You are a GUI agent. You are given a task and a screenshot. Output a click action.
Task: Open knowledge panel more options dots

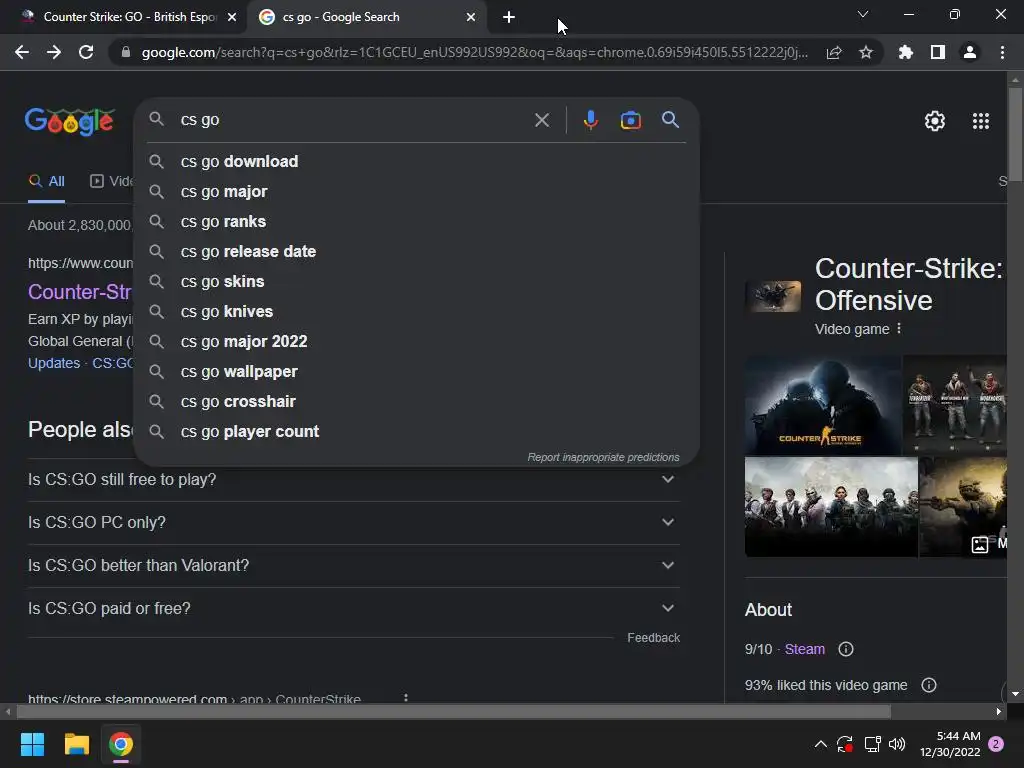tap(899, 328)
